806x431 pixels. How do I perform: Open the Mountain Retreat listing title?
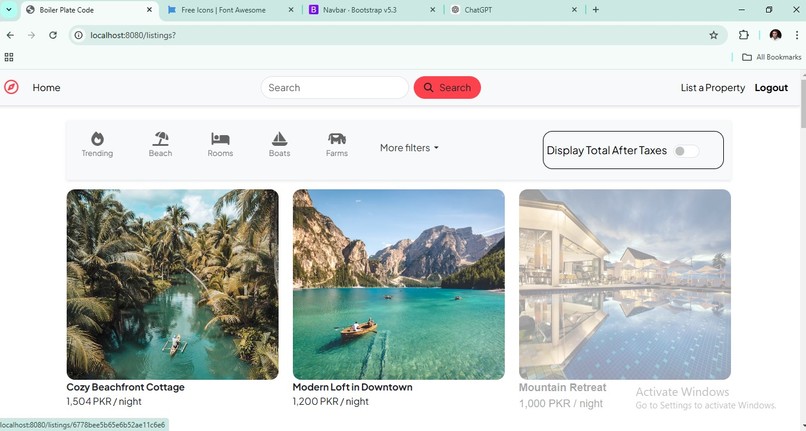562,388
